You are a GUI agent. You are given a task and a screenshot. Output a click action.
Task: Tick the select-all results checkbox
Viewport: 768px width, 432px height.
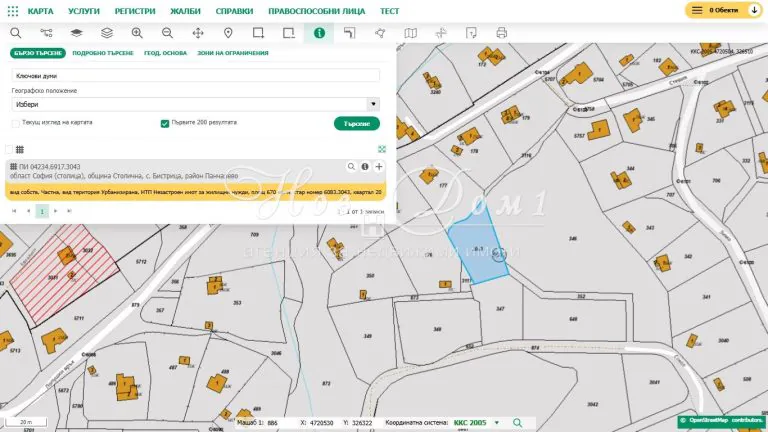click(x=8, y=149)
